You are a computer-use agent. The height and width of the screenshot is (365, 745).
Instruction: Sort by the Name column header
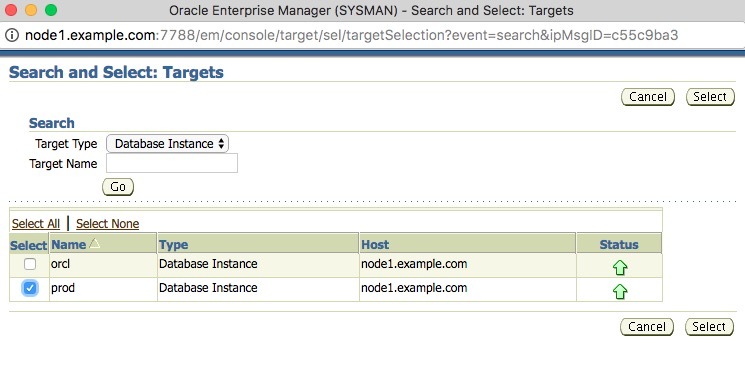68,245
